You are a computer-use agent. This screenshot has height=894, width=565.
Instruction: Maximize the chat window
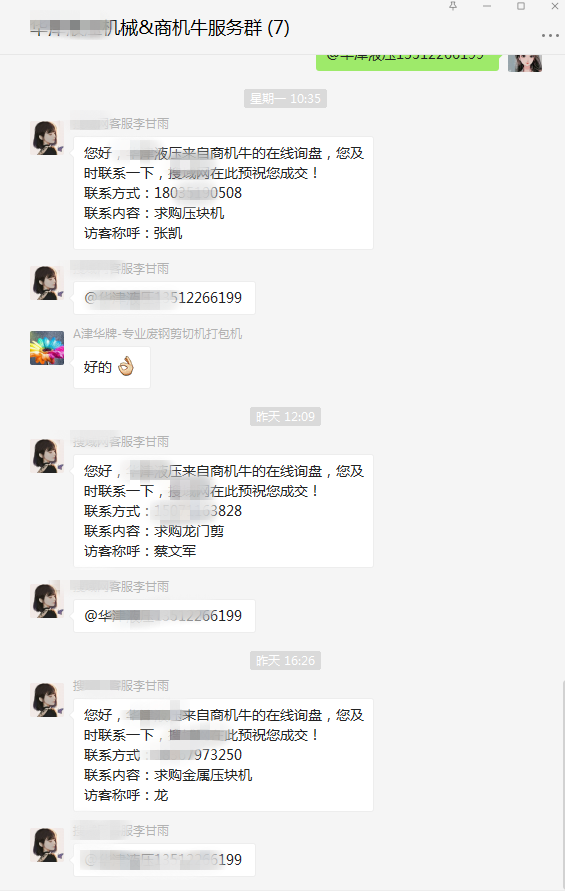[x=521, y=6]
